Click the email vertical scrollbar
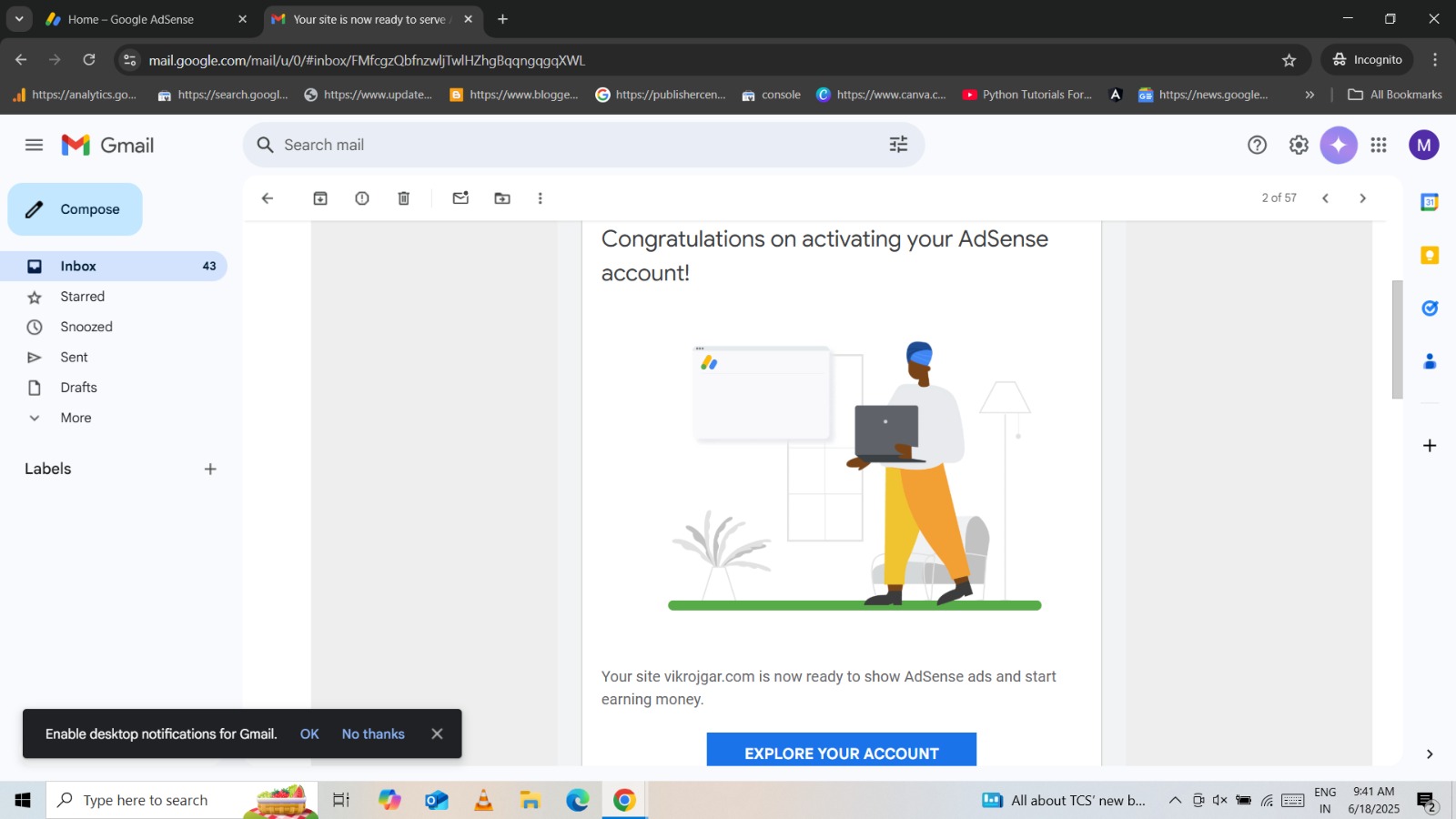This screenshot has width=1456, height=819. [1398, 339]
